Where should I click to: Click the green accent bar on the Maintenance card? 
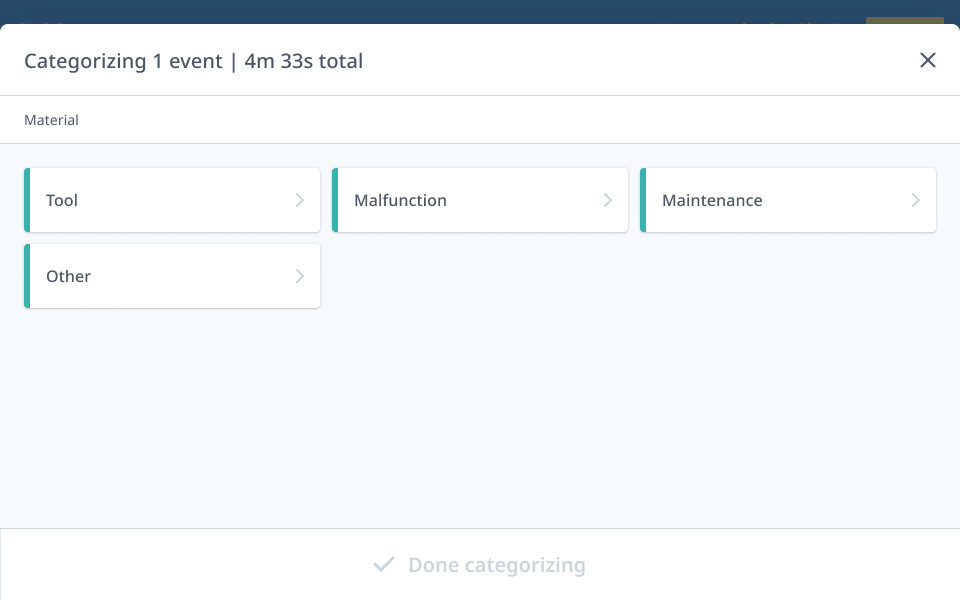pyautogui.click(x=643, y=200)
